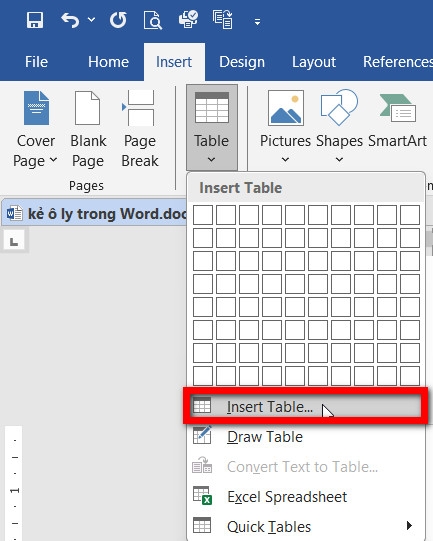The height and width of the screenshot is (541, 433).
Task: Open the File tab
Action: click(36, 62)
